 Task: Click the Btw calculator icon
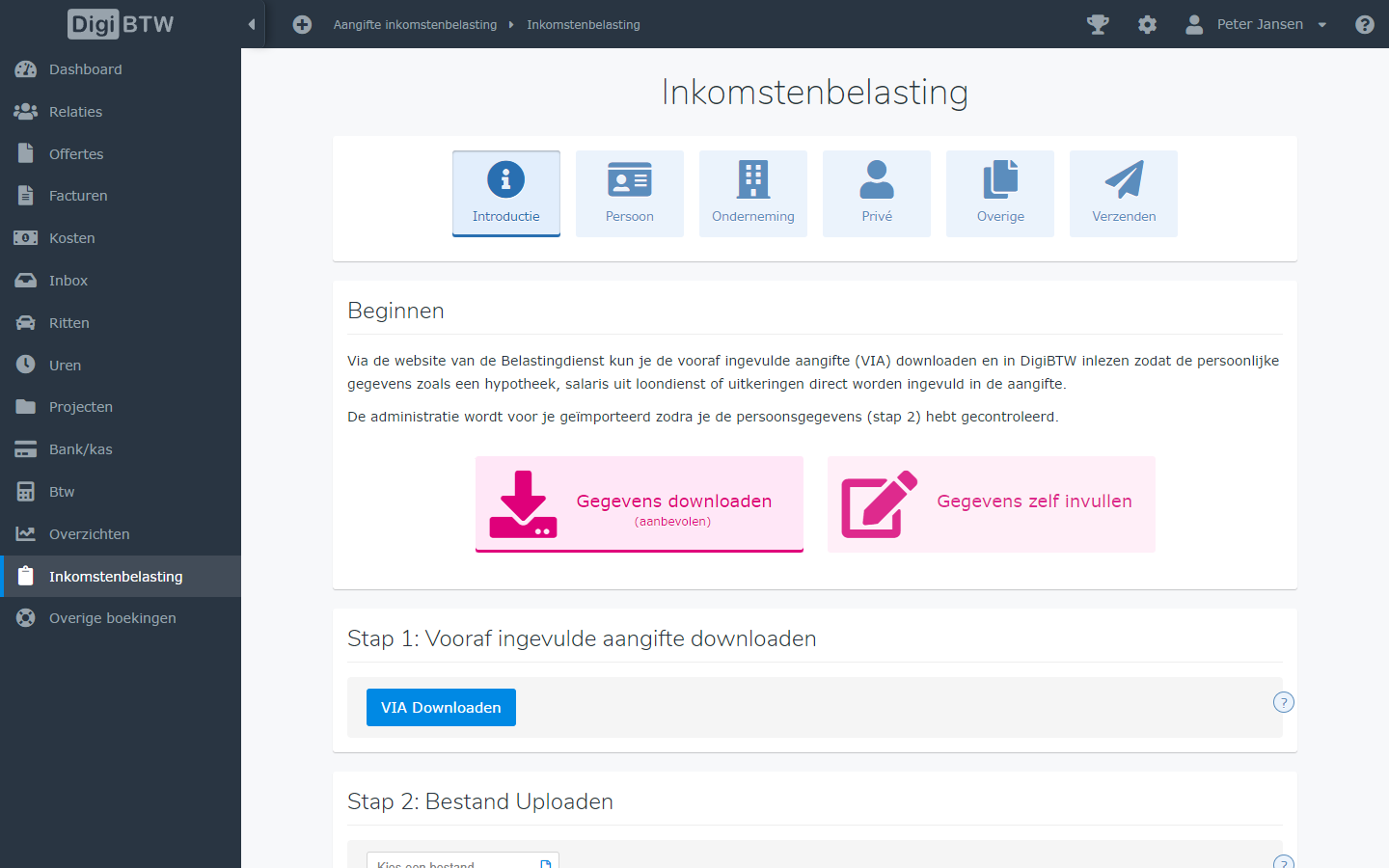[x=26, y=492]
